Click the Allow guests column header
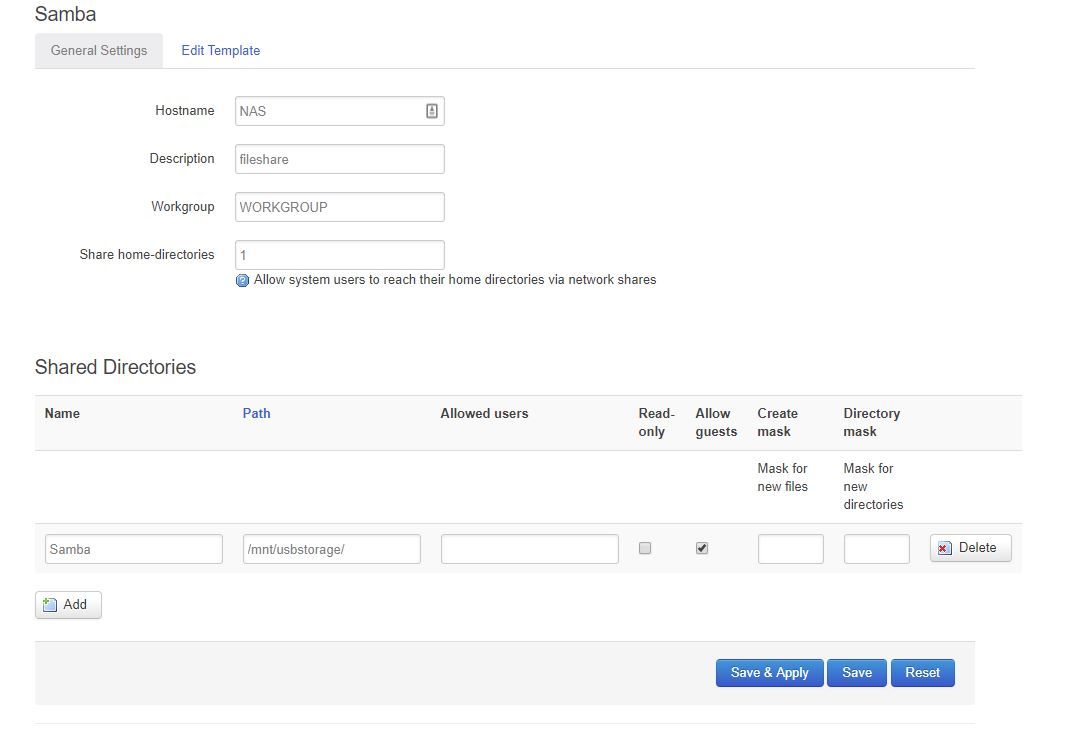1080x731 pixels. pos(716,422)
